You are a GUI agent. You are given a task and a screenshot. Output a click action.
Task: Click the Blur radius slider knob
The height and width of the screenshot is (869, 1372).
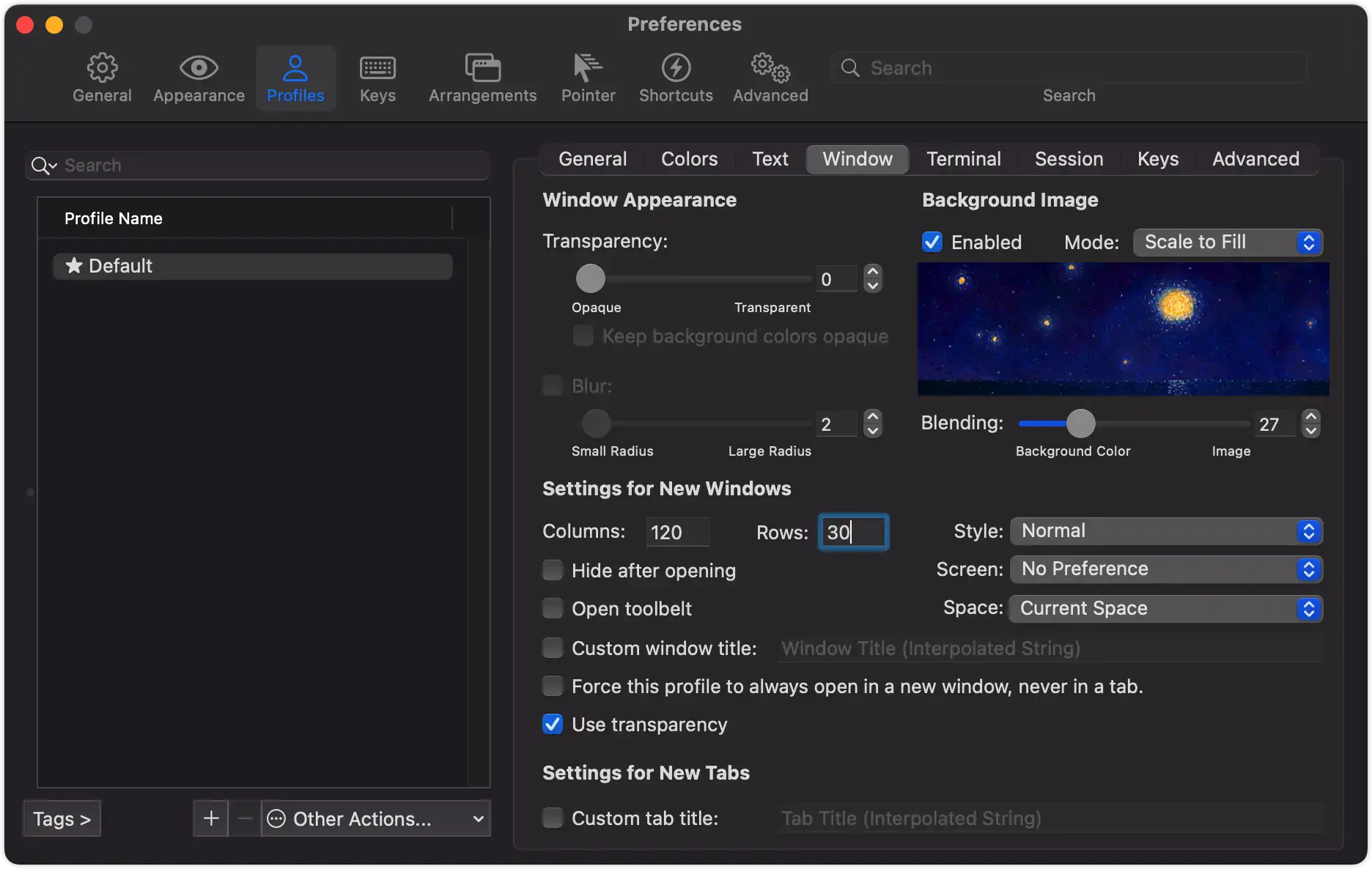point(597,424)
